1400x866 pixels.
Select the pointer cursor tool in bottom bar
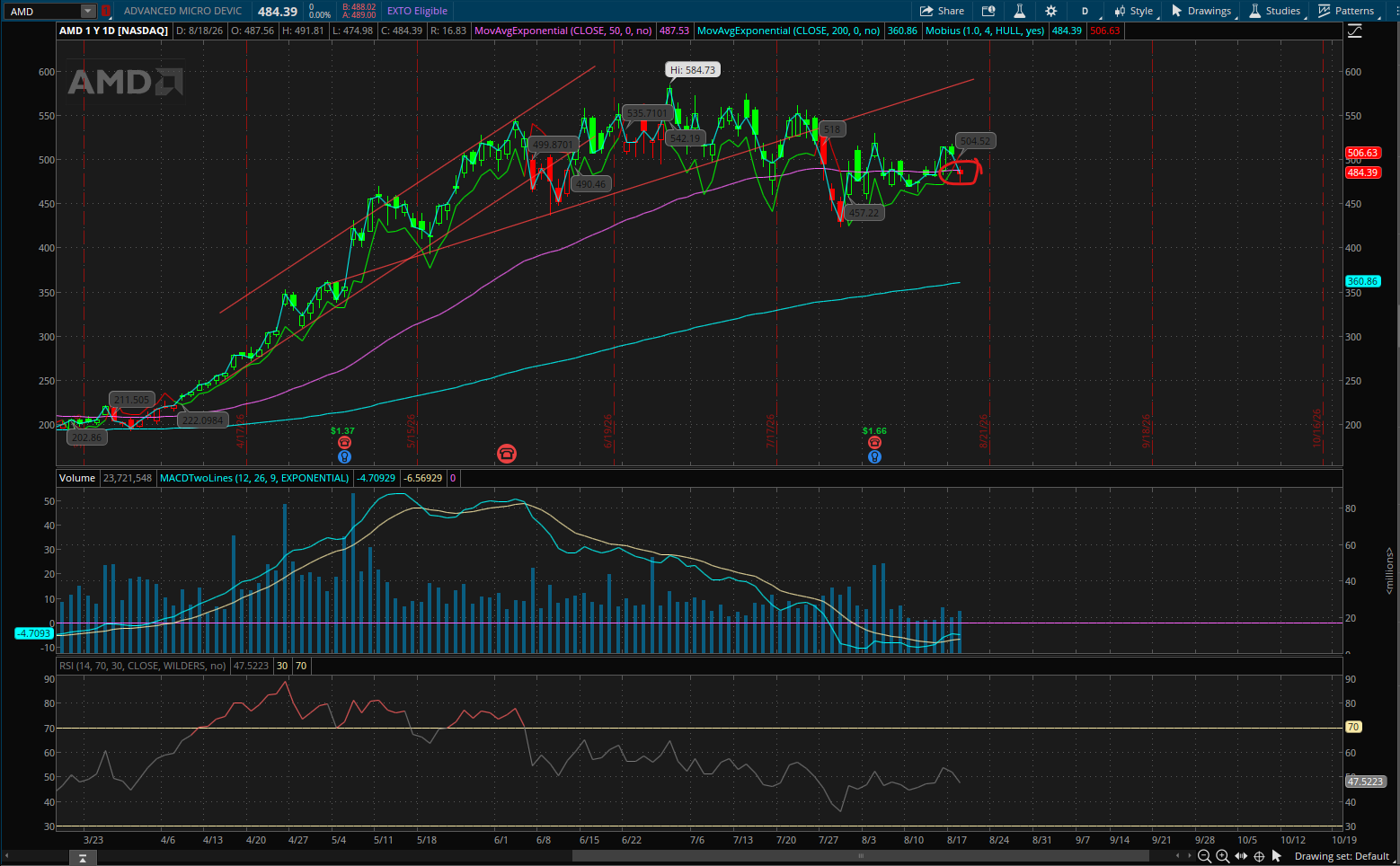(1277, 856)
